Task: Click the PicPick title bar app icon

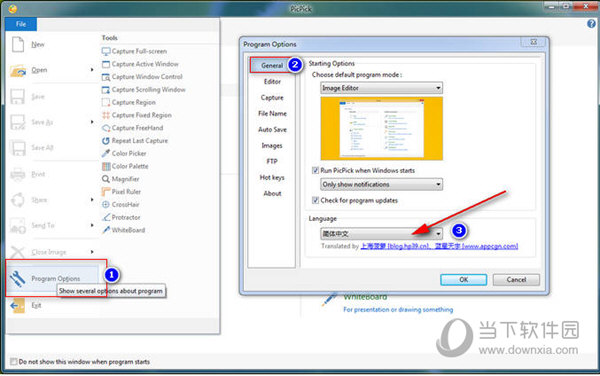Action: 13,8
